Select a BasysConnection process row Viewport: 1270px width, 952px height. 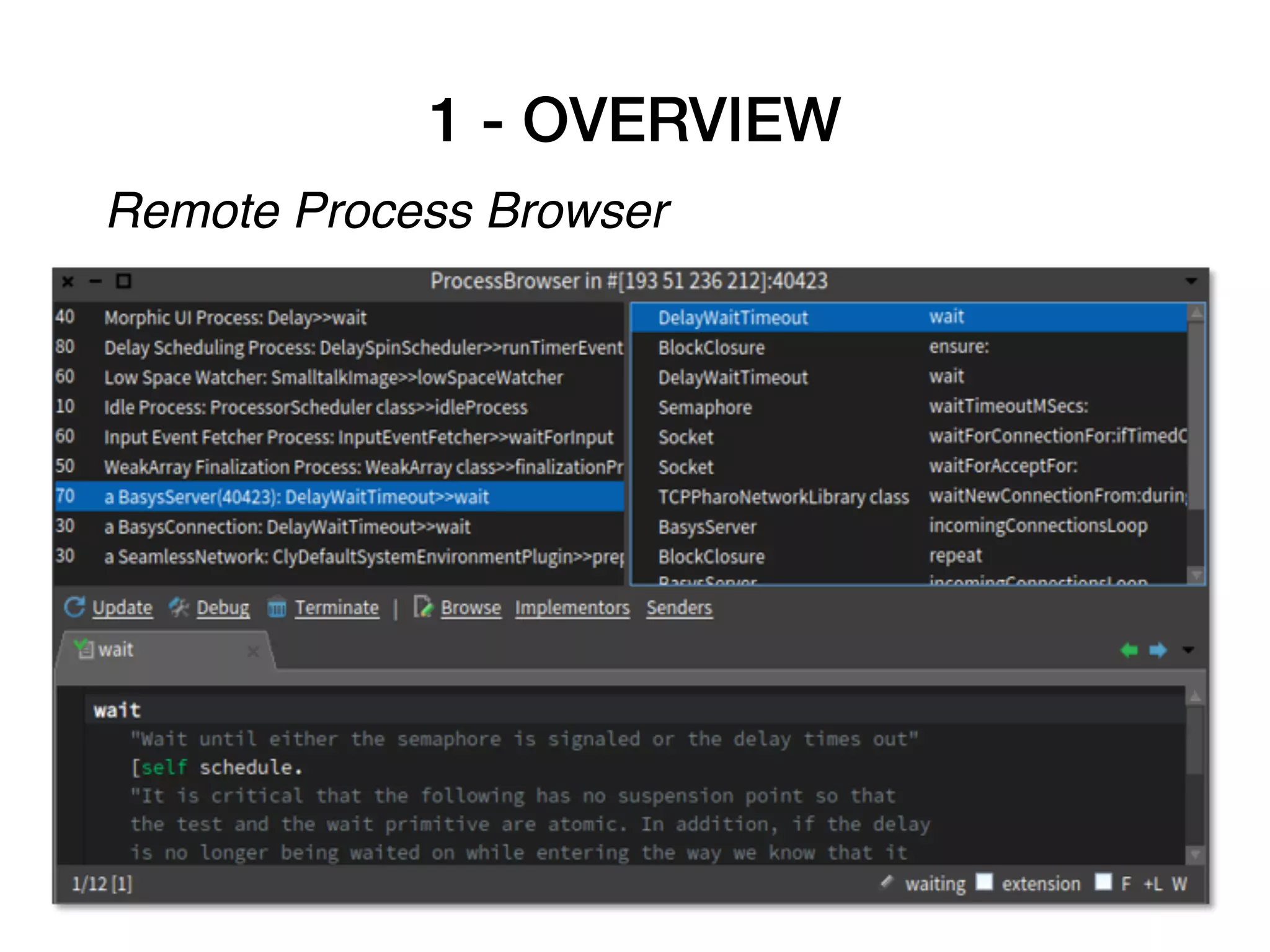click(x=339, y=527)
